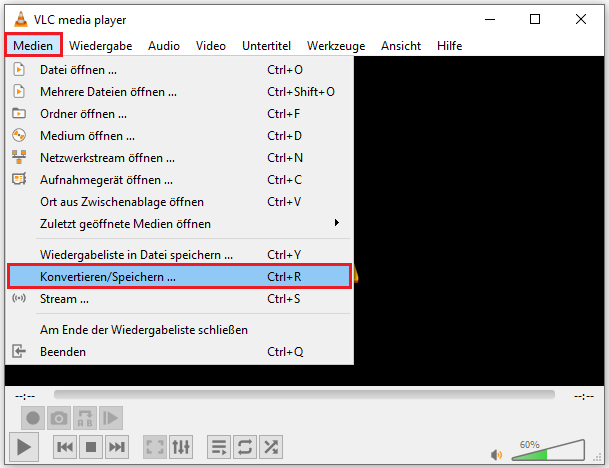The image size is (609, 468).
Task: Open the Medien menu
Action: tap(33, 46)
